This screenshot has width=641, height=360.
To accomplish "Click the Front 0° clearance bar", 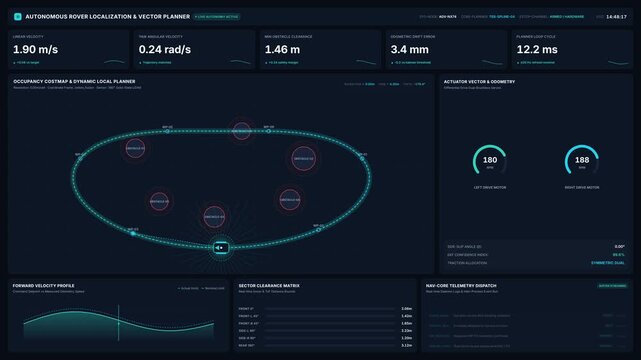I will pos(330,309).
